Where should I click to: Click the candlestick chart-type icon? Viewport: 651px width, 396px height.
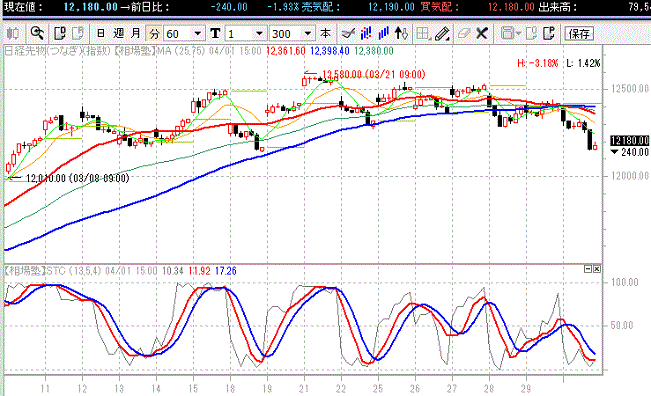click(13, 33)
